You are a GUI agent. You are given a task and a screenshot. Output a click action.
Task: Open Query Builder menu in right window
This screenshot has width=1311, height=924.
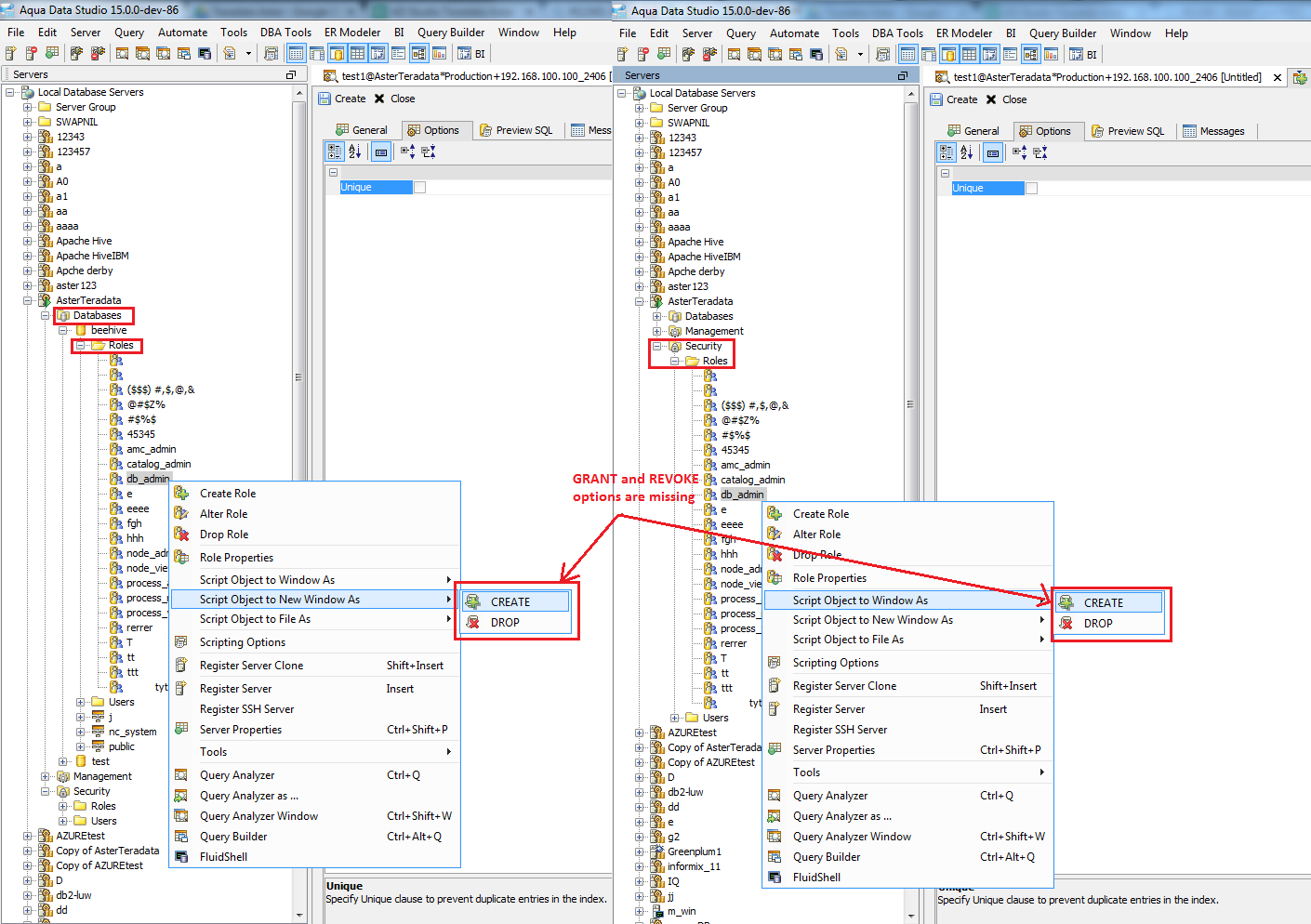tap(1063, 33)
